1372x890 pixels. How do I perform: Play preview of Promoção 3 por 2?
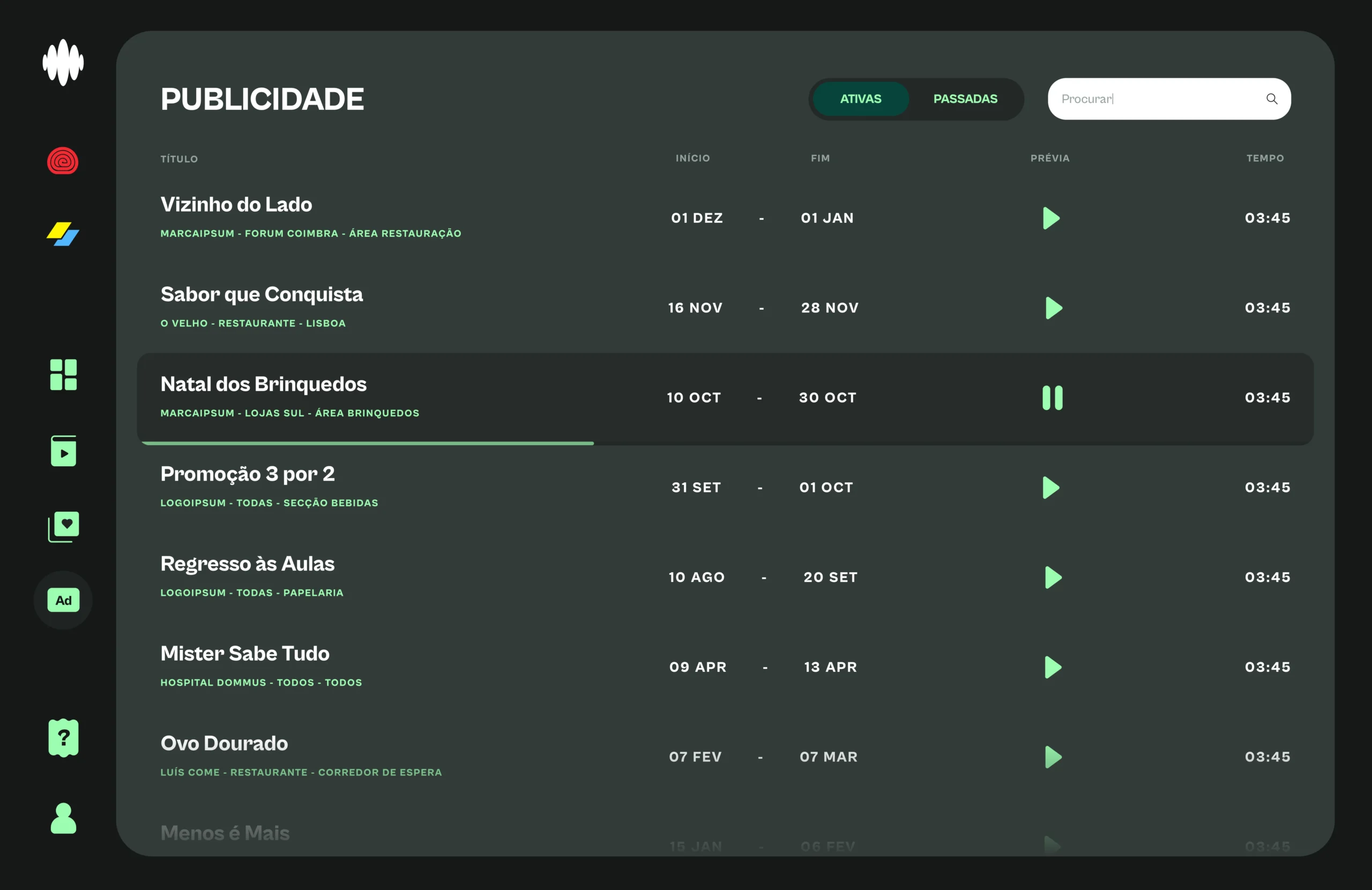pos(1051,488)
